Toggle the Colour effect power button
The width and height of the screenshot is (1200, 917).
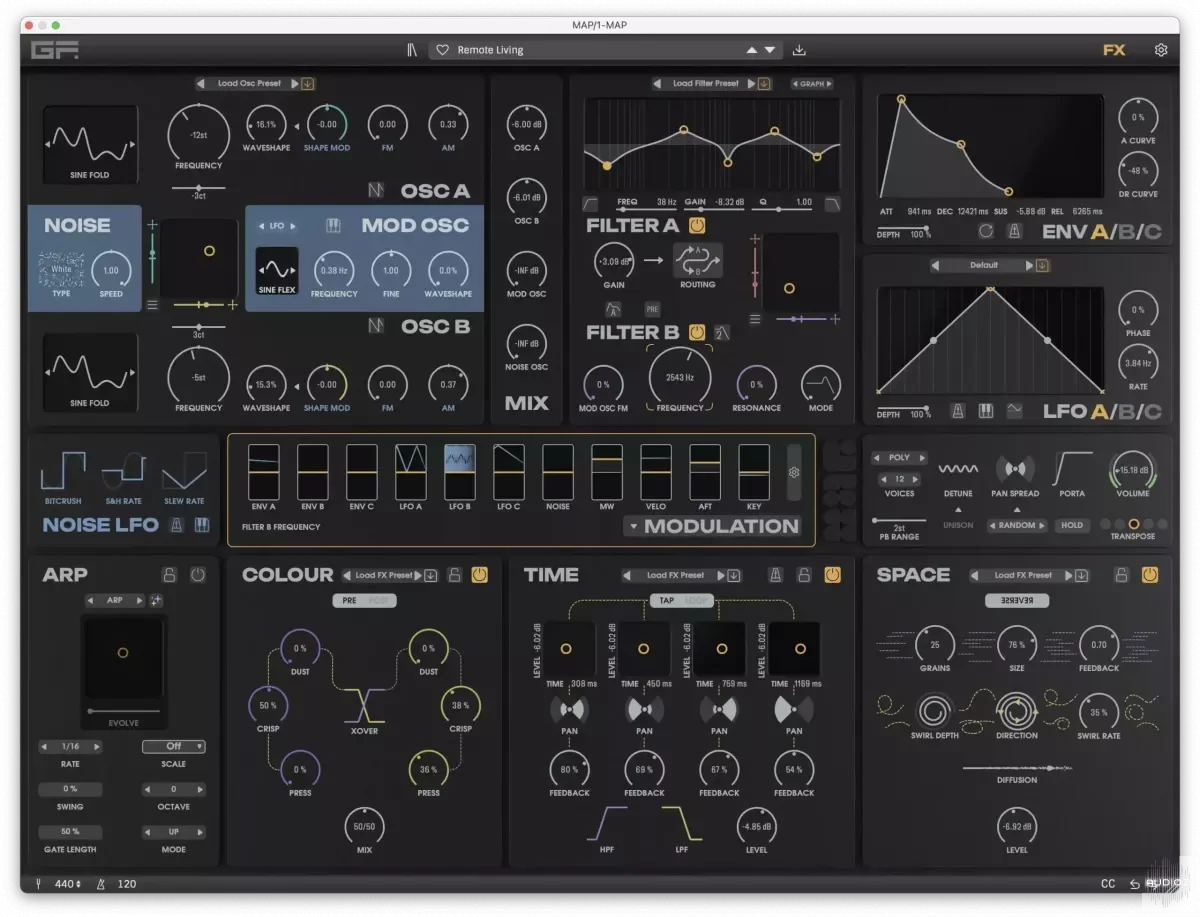(479, 575)
